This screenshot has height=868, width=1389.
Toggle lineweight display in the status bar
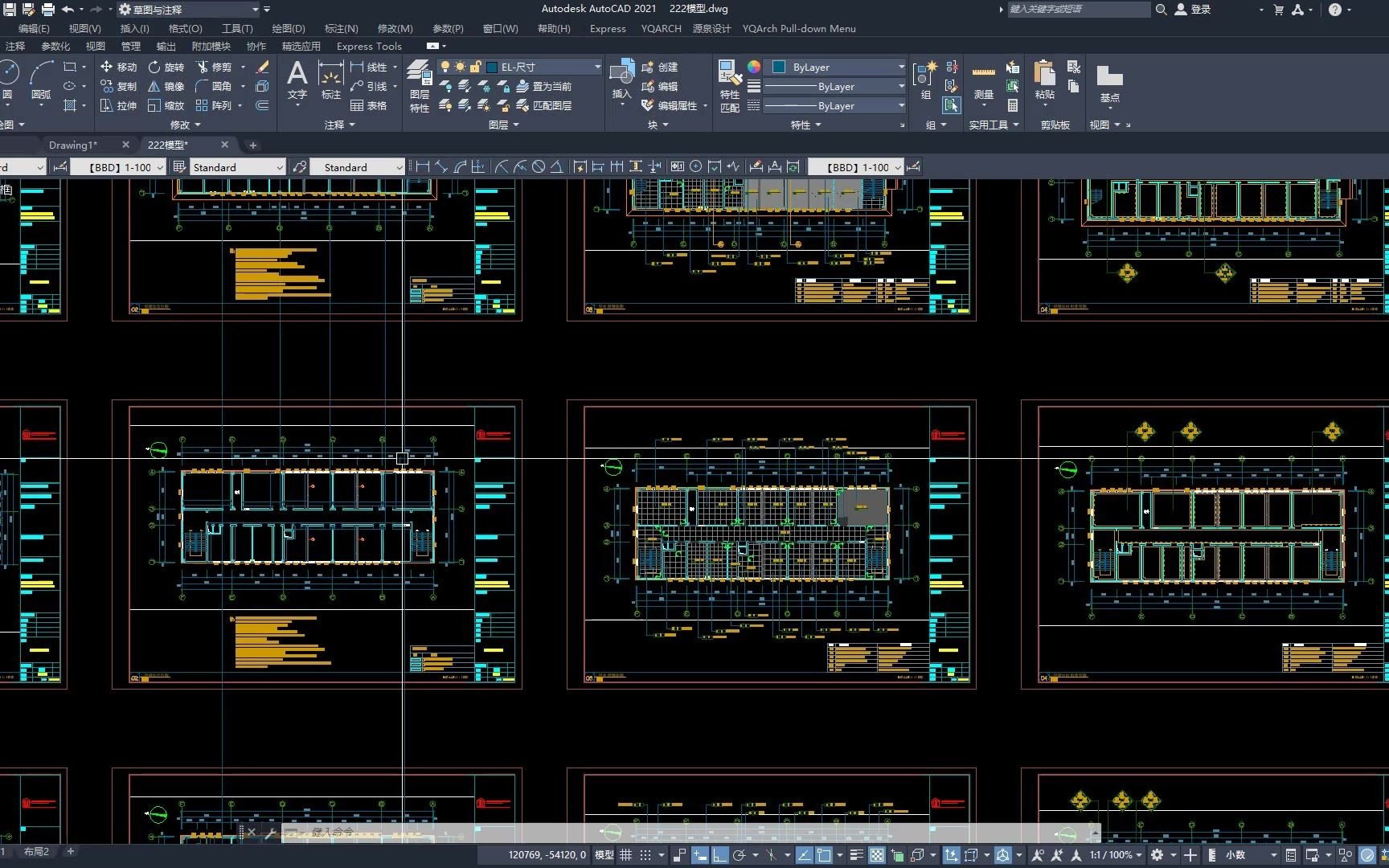point(856,855)
